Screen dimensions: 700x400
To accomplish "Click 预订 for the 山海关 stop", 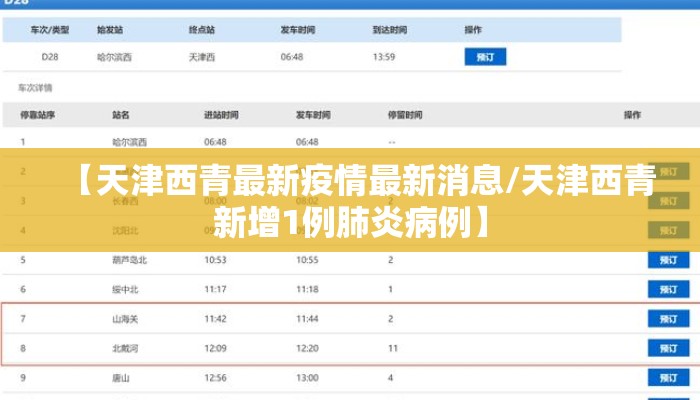I will pos(668,318).
